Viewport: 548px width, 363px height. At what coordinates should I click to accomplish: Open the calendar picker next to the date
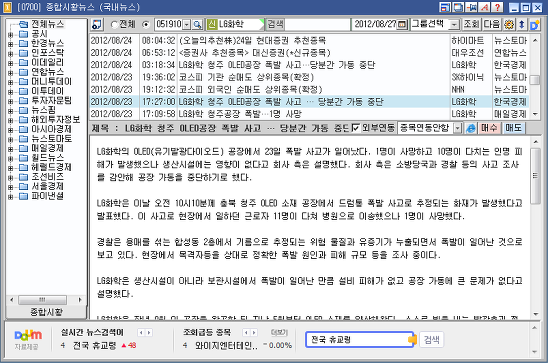pyautogui.click(x=402, y=24)
